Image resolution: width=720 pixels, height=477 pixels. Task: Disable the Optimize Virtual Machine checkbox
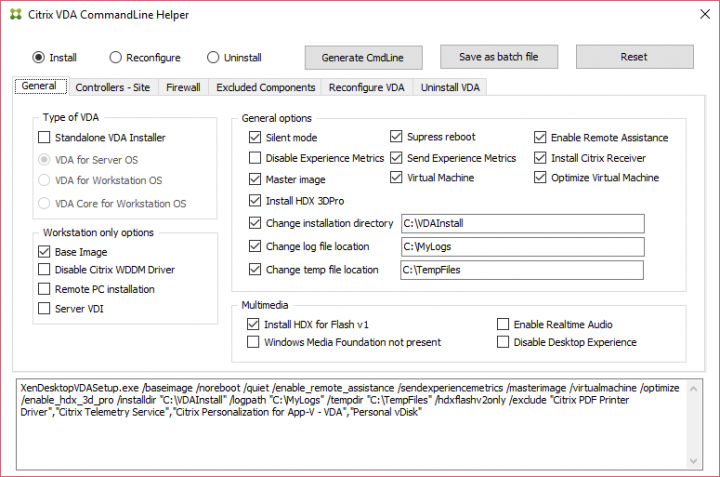click(541, 178)
